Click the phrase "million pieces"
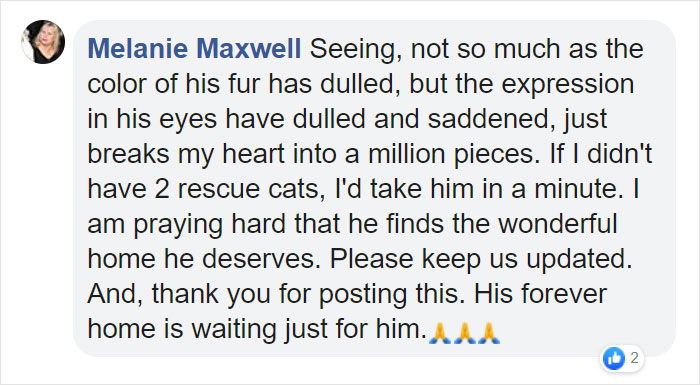Screen dimensions: 700x385 tap(450, 155)
